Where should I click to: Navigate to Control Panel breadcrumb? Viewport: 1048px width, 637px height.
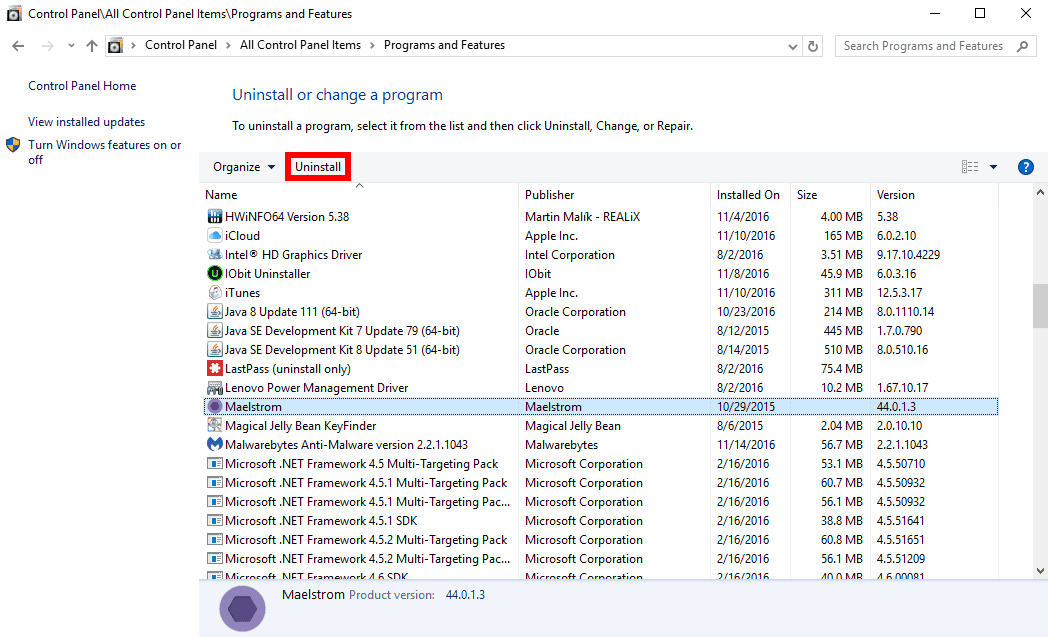pos(180,45)
